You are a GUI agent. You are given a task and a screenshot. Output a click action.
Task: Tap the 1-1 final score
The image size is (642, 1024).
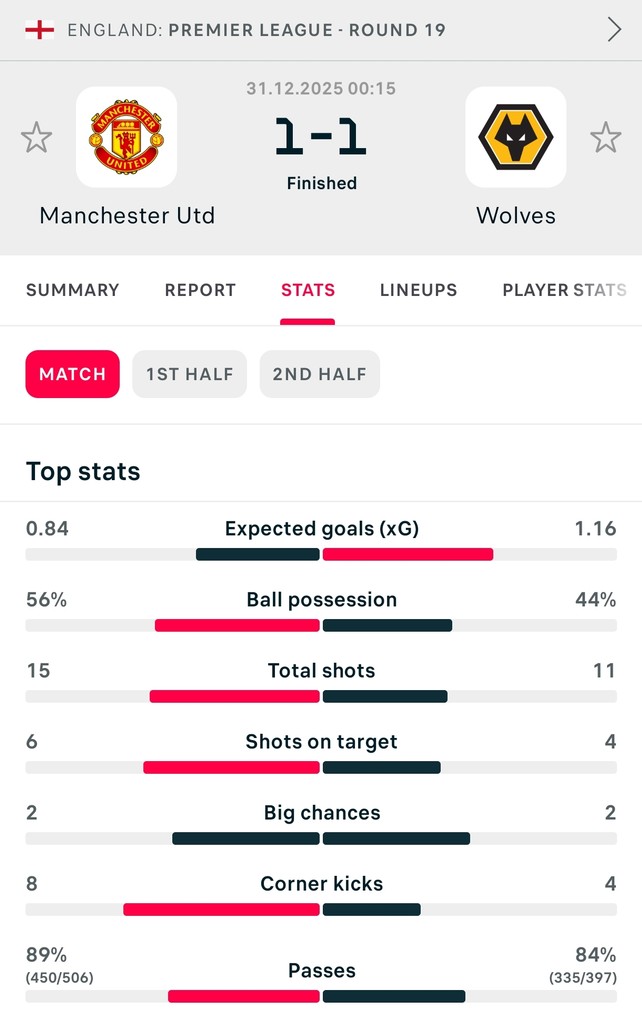point(321,137)
